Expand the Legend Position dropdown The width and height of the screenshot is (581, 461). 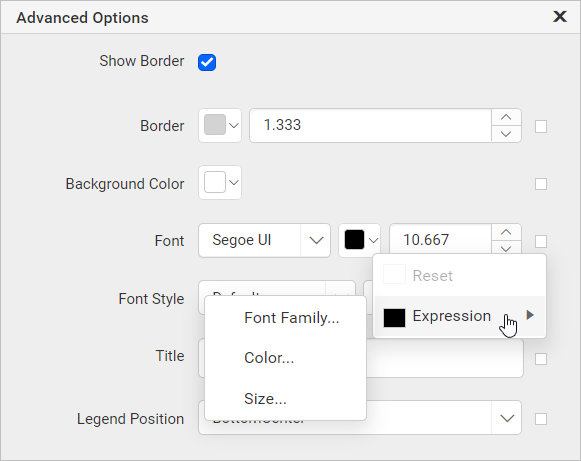point(507,418)
